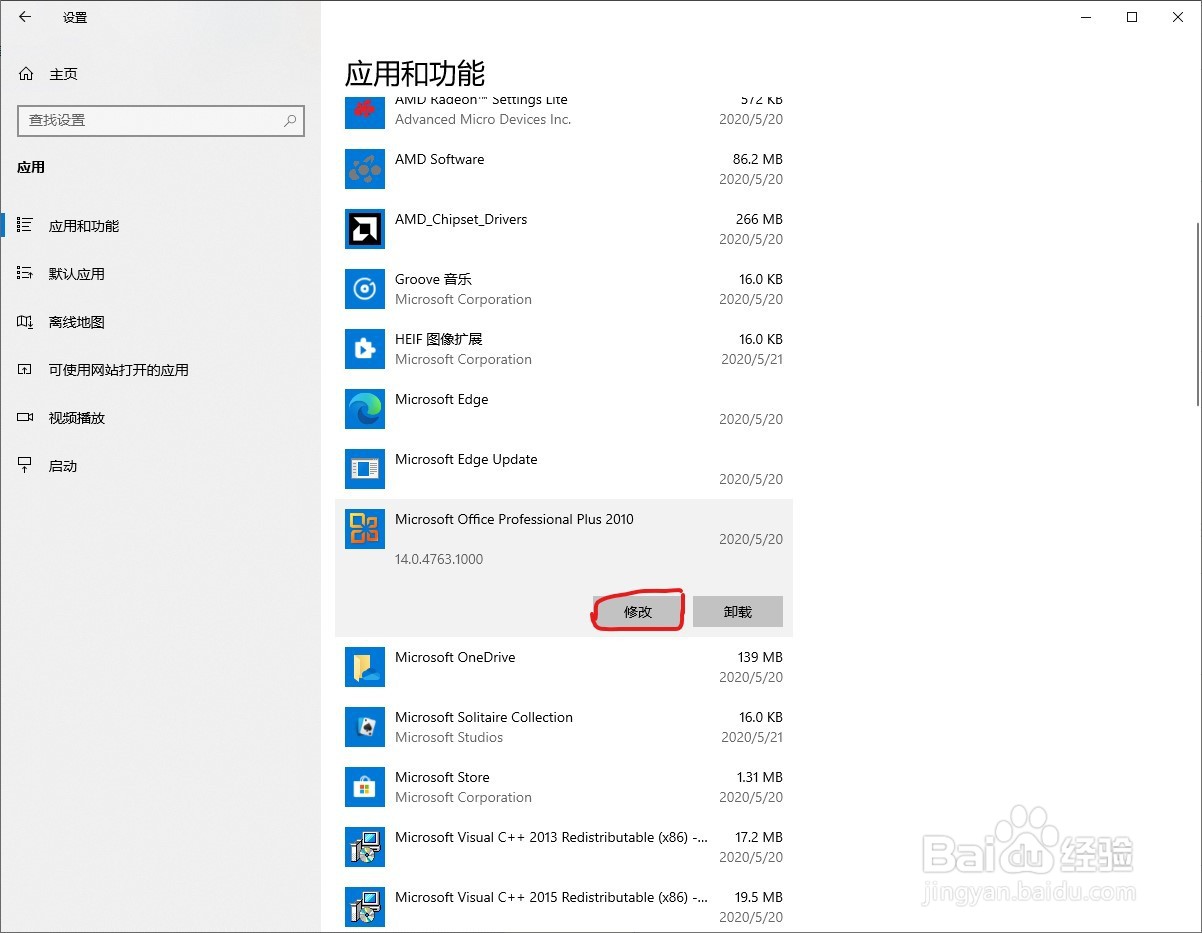
Task: Minimize the Settings window
Action: coord(1086,17)
